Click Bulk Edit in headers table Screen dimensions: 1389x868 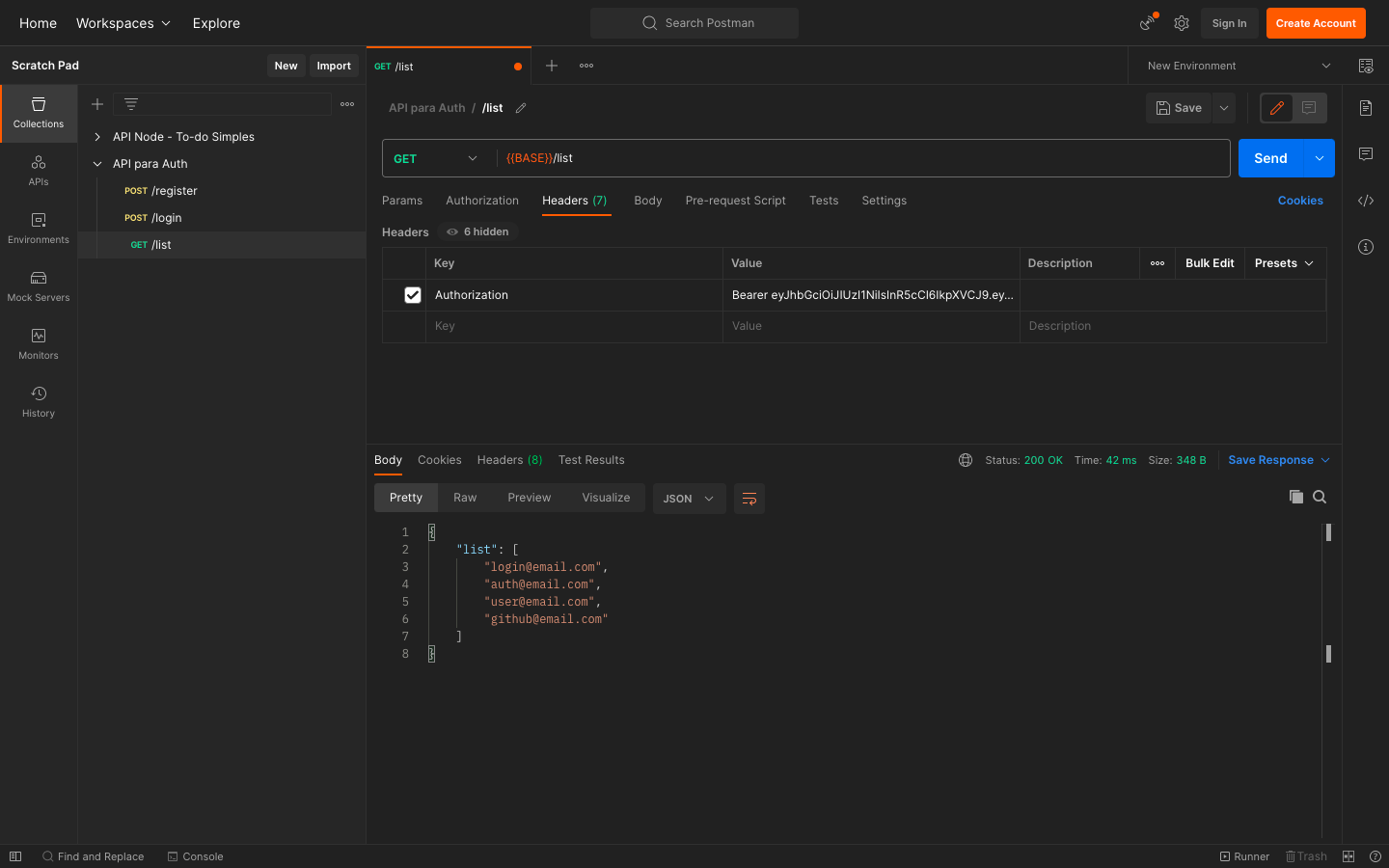click(1210, 263)
